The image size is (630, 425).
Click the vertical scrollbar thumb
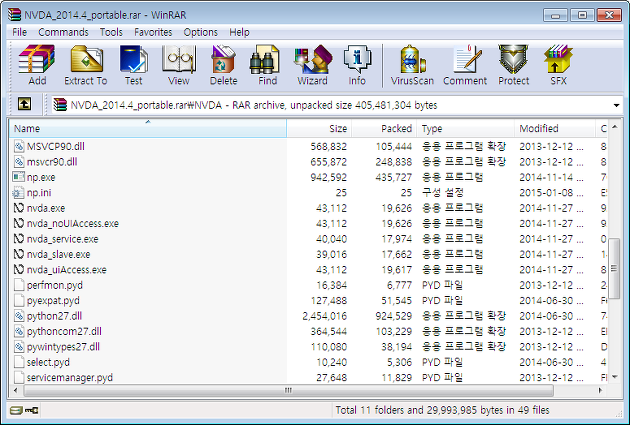click(614, 268)
